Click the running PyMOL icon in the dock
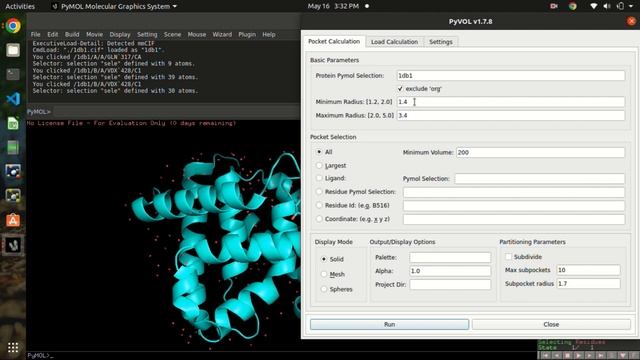Screen dimensions: 640x360 [13, 245]
